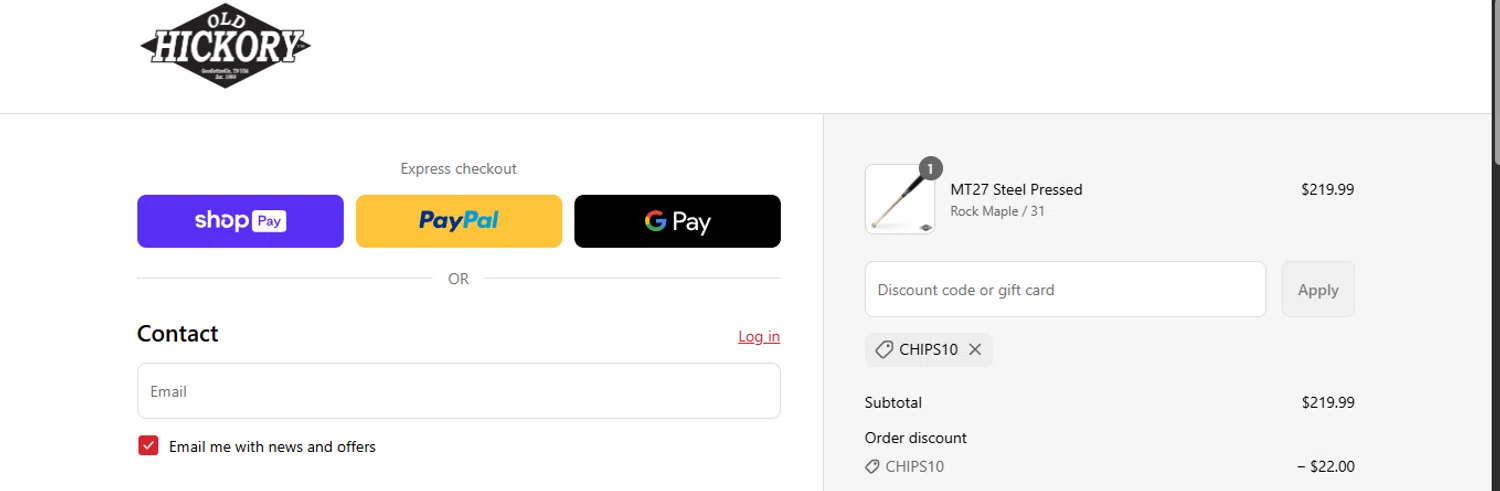Remove the CHIPS10 discount code
1500x491 pixels.
tap(975, 350)
